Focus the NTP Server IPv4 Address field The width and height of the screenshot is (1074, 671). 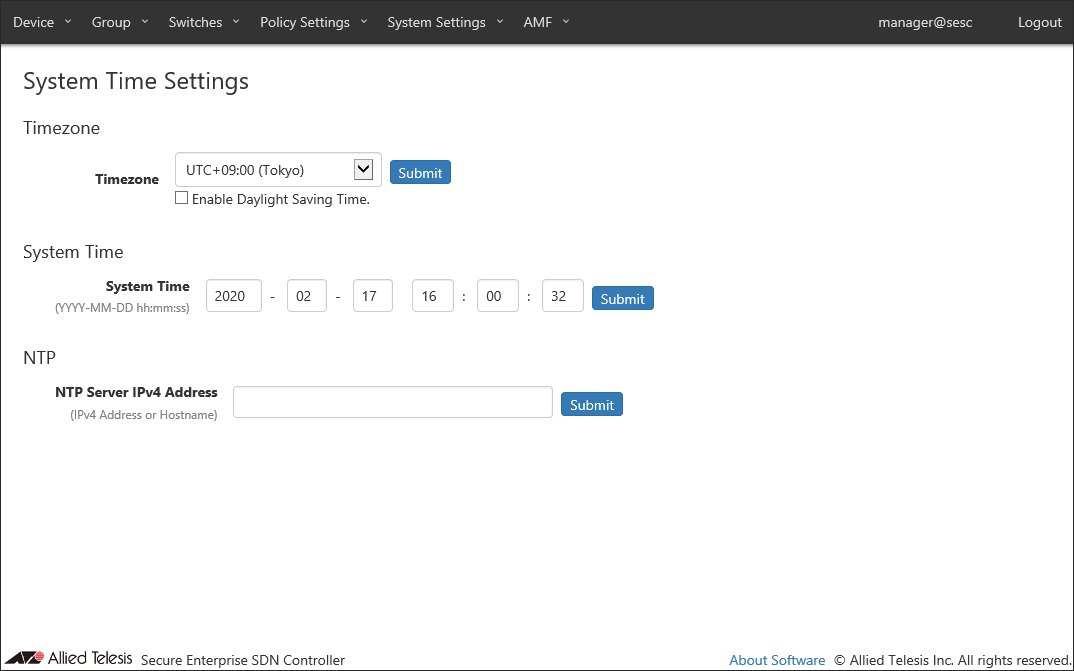392,402
